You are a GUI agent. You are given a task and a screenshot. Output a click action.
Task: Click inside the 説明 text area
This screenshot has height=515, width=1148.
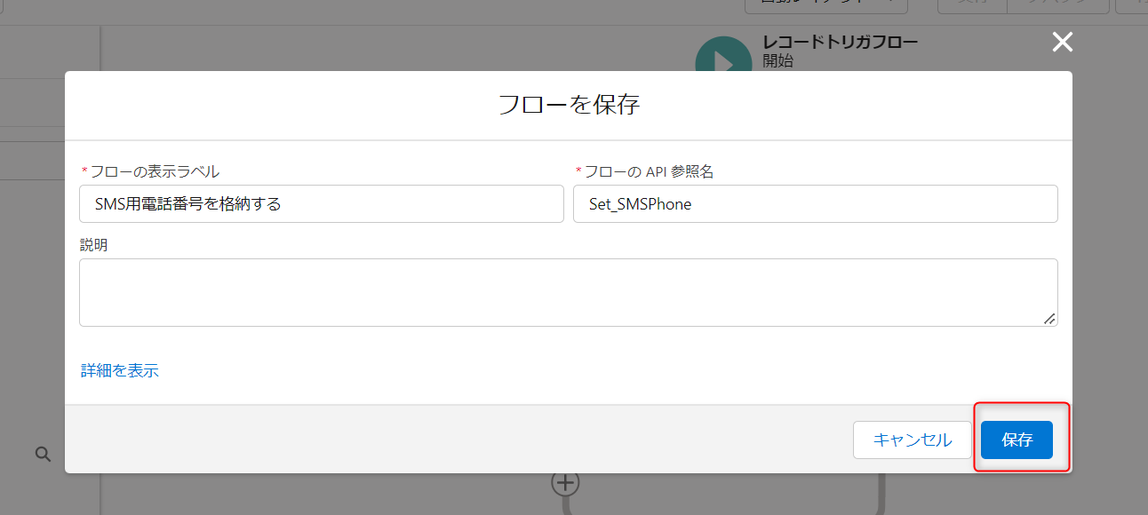click(x=568, y=292)
